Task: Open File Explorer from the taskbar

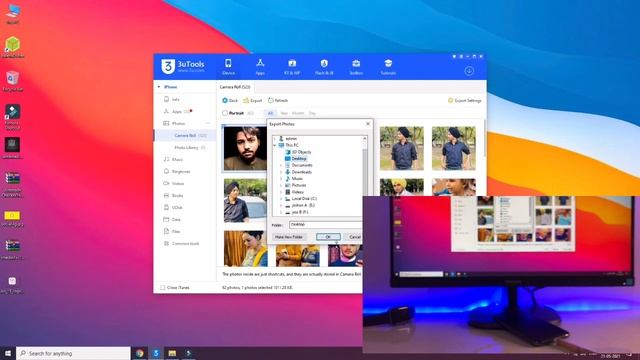Action: pyautogui.click(x=172, y=353)
